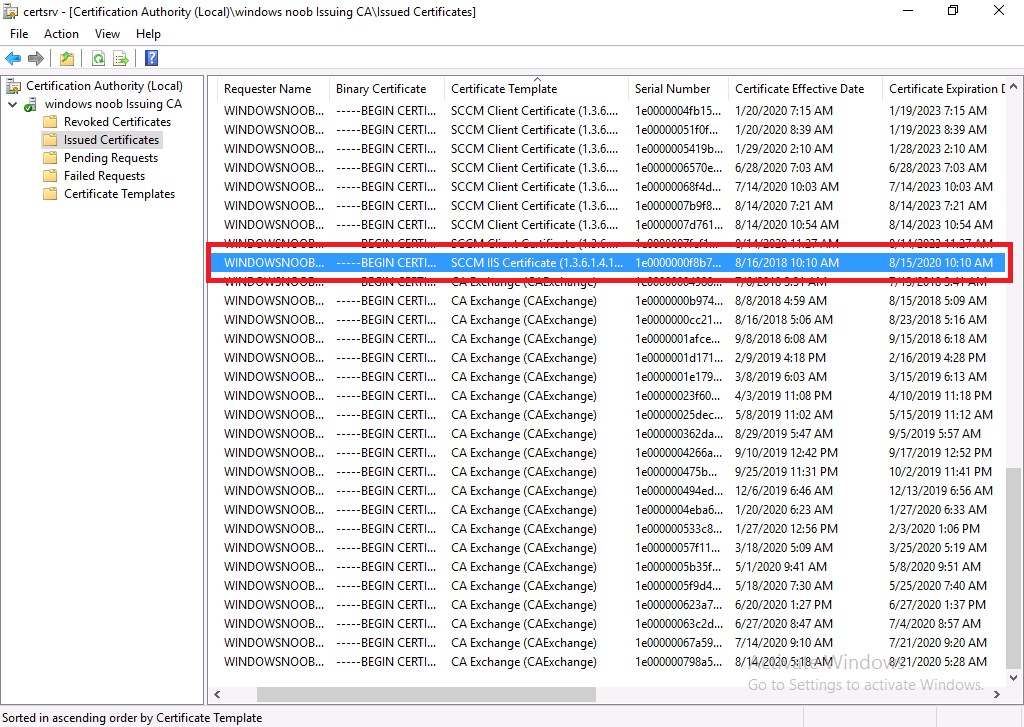The width and height of the screenshot is (1024, 727).
Task: Click the Certificate Templates folder icon
Action: tap(50, 194)
